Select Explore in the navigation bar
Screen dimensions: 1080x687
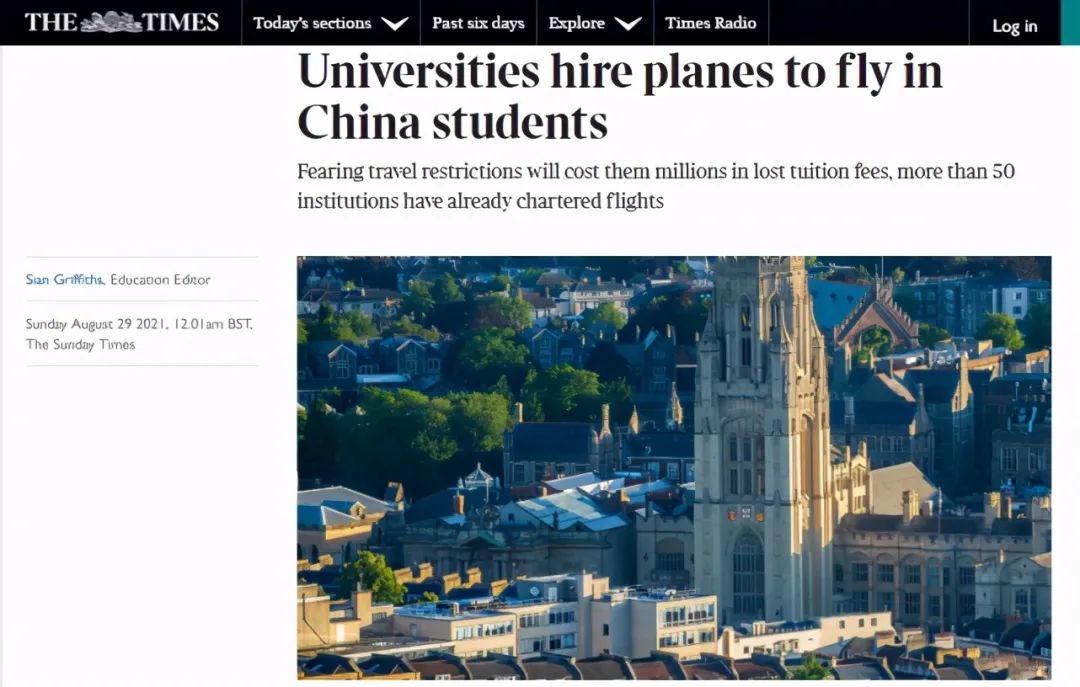tap(578, 22)
